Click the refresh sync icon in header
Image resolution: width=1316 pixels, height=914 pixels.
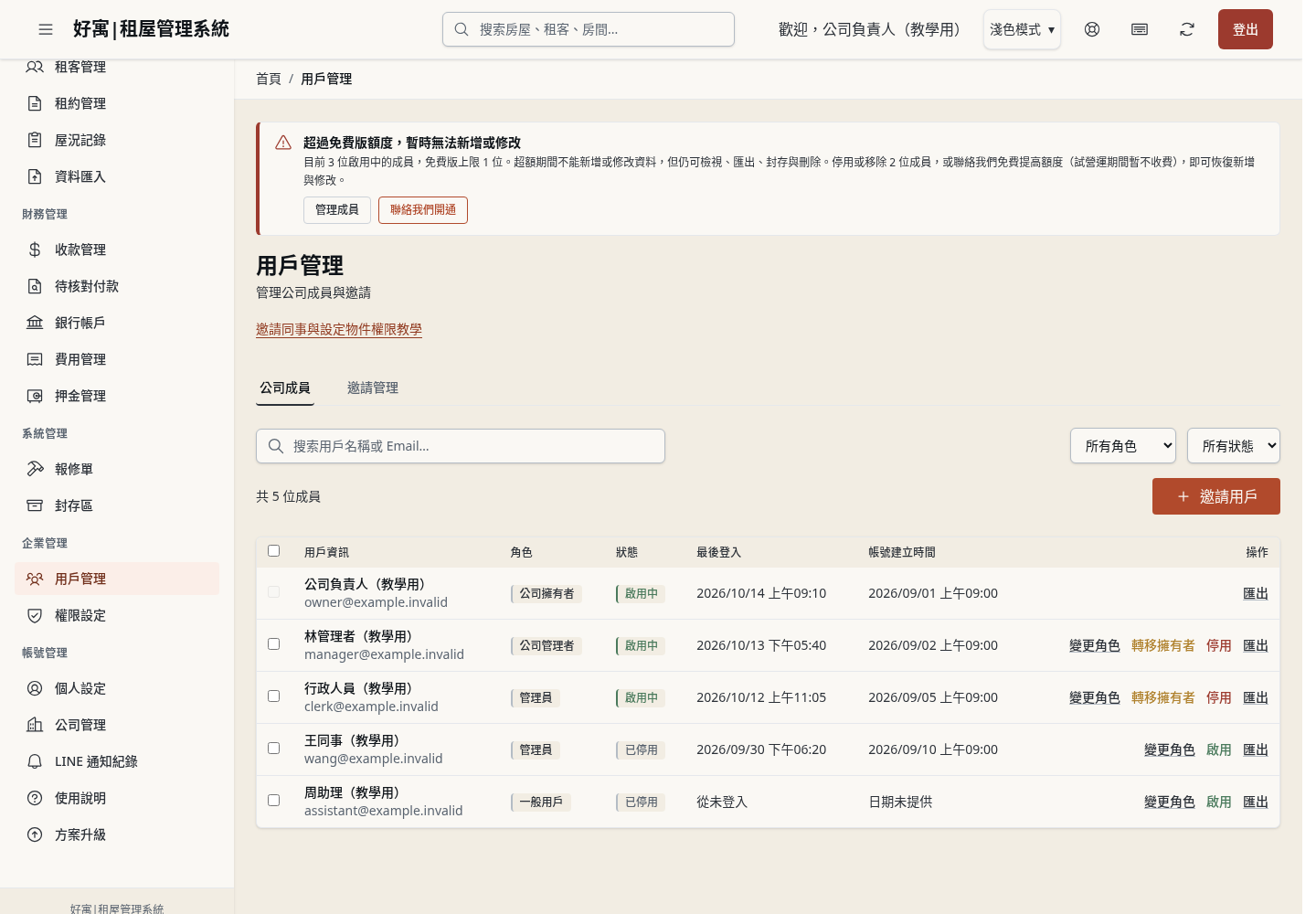(x=1187, y=29)
